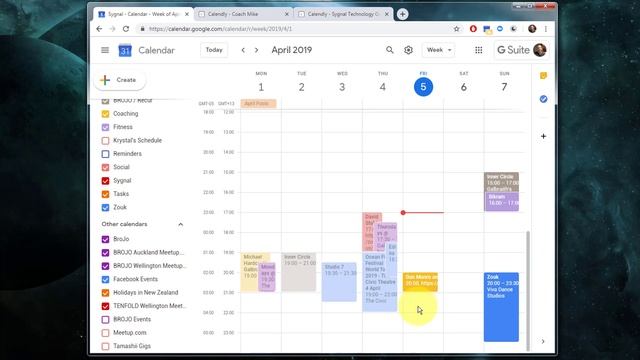Open the Bikram event on Sunday

pyautogui.click(x=501, y=202)
